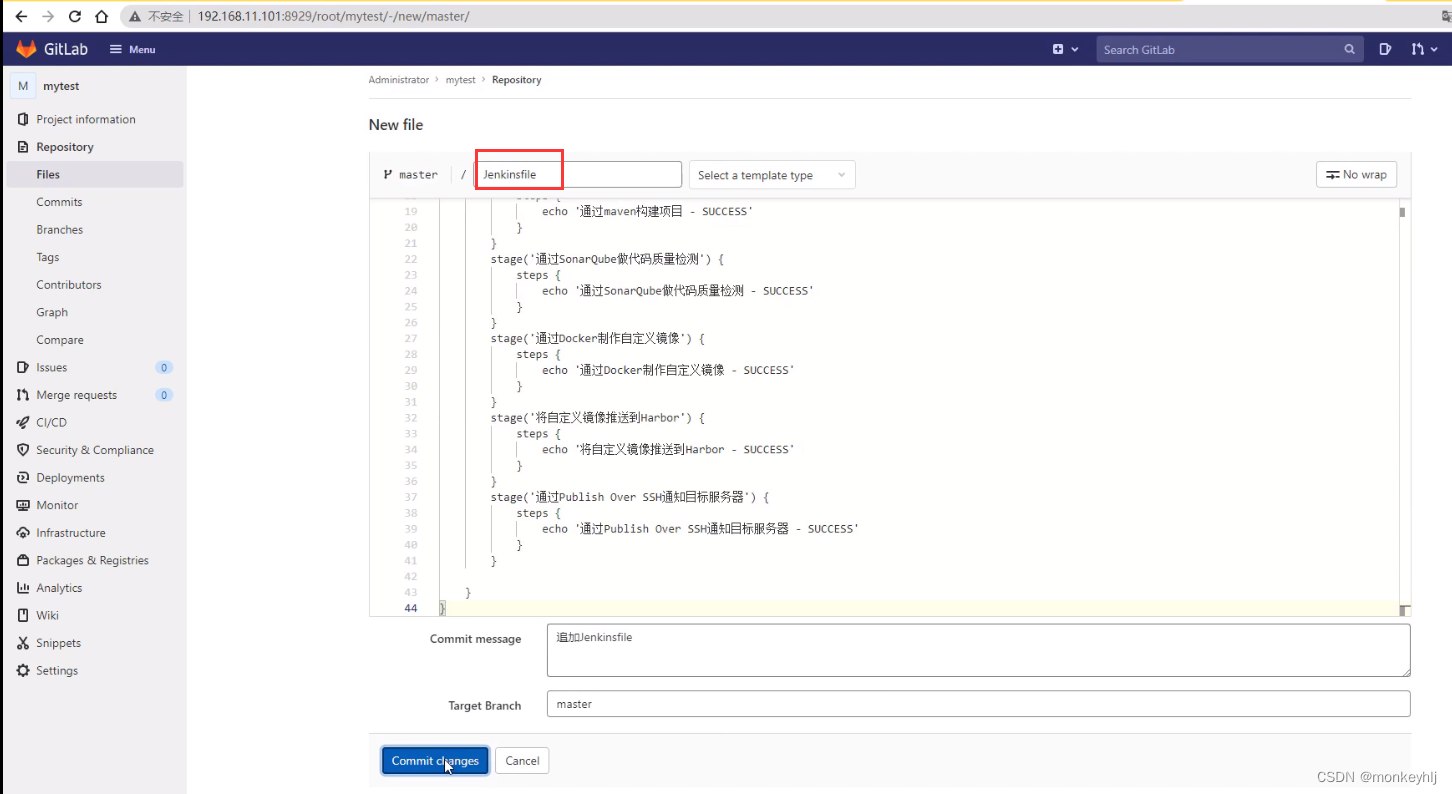Open Select a template type dropdown
Image resolution: width=1452 pixels, height=794 pixels.
click(772, 175)
